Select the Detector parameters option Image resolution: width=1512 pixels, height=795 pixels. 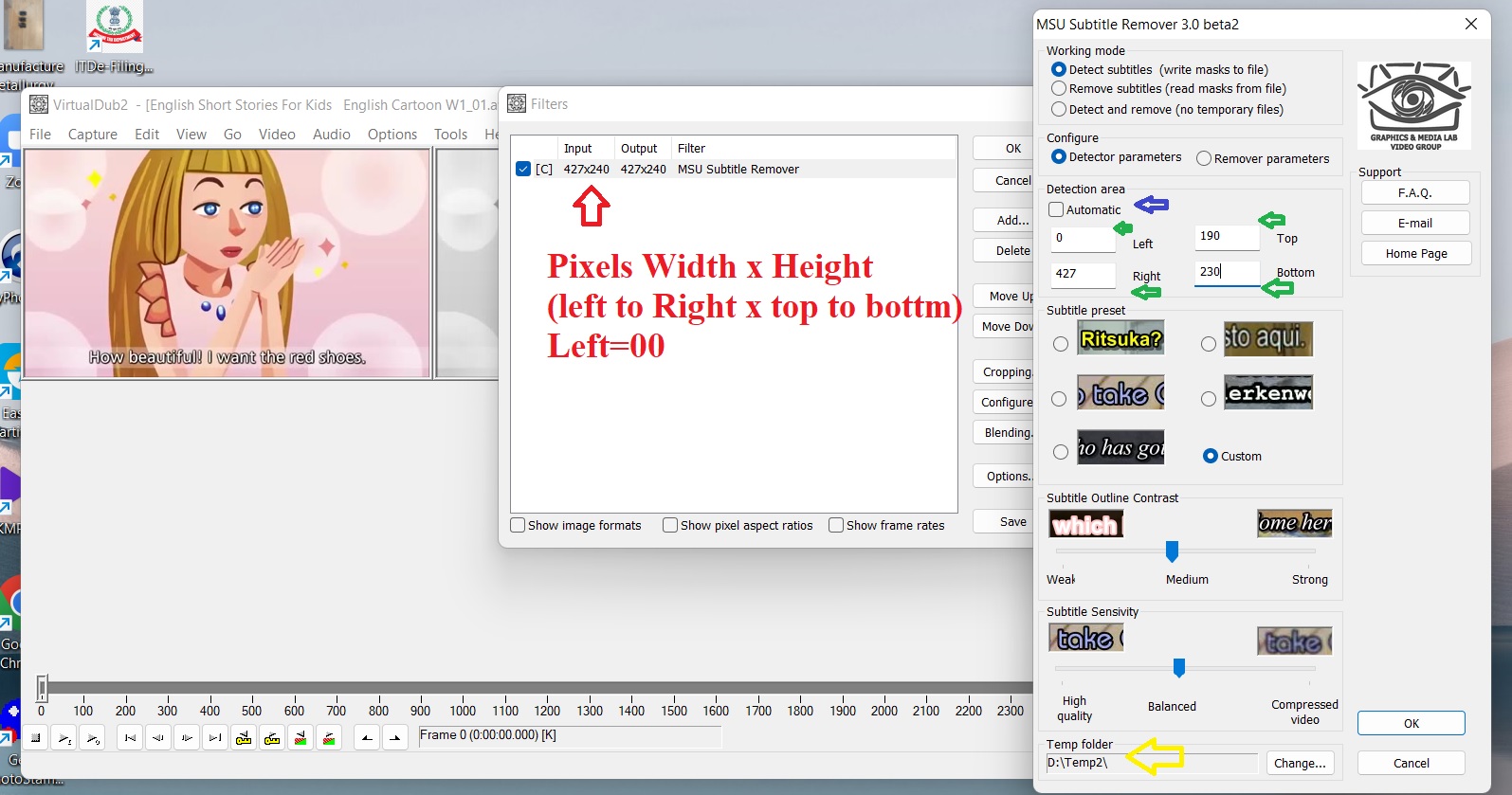coord(1059,156)
